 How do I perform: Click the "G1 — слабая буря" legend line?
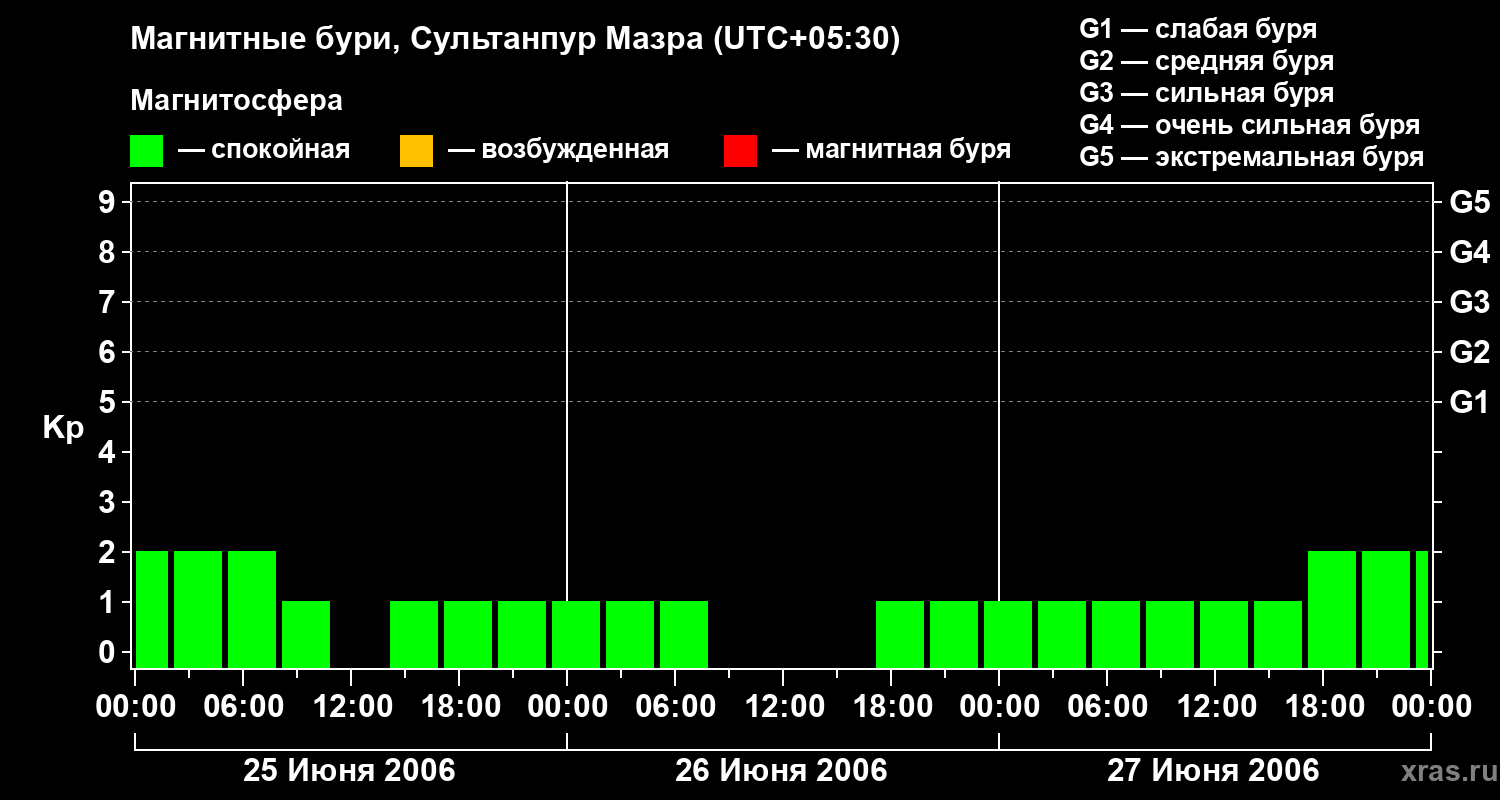point(1198,29)
